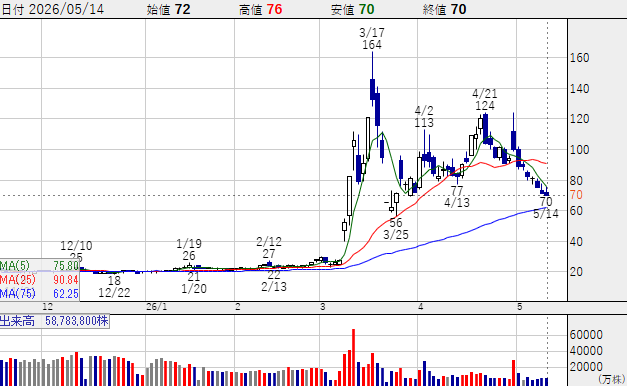The width and height of the screenshot is (627, 386).
Task: Click the 4/2 high label 113
Action: pos(424,122)
